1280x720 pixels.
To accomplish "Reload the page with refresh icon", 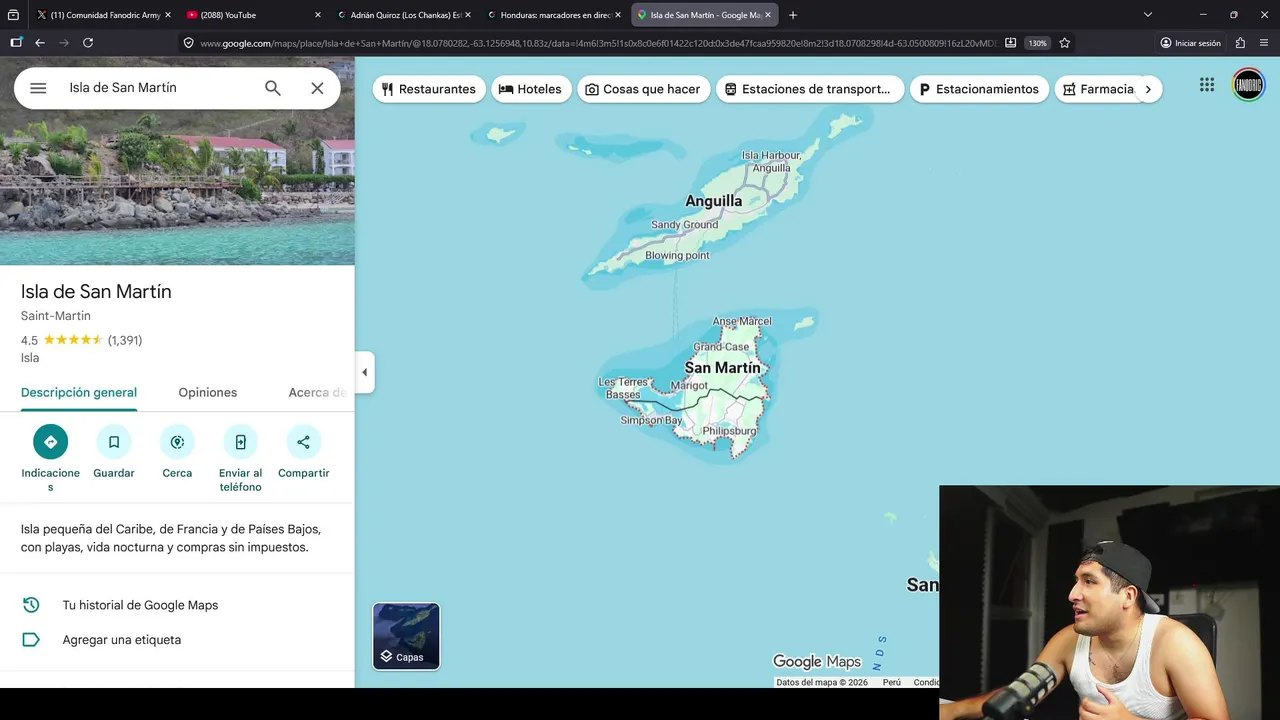I will click(88, 43).
